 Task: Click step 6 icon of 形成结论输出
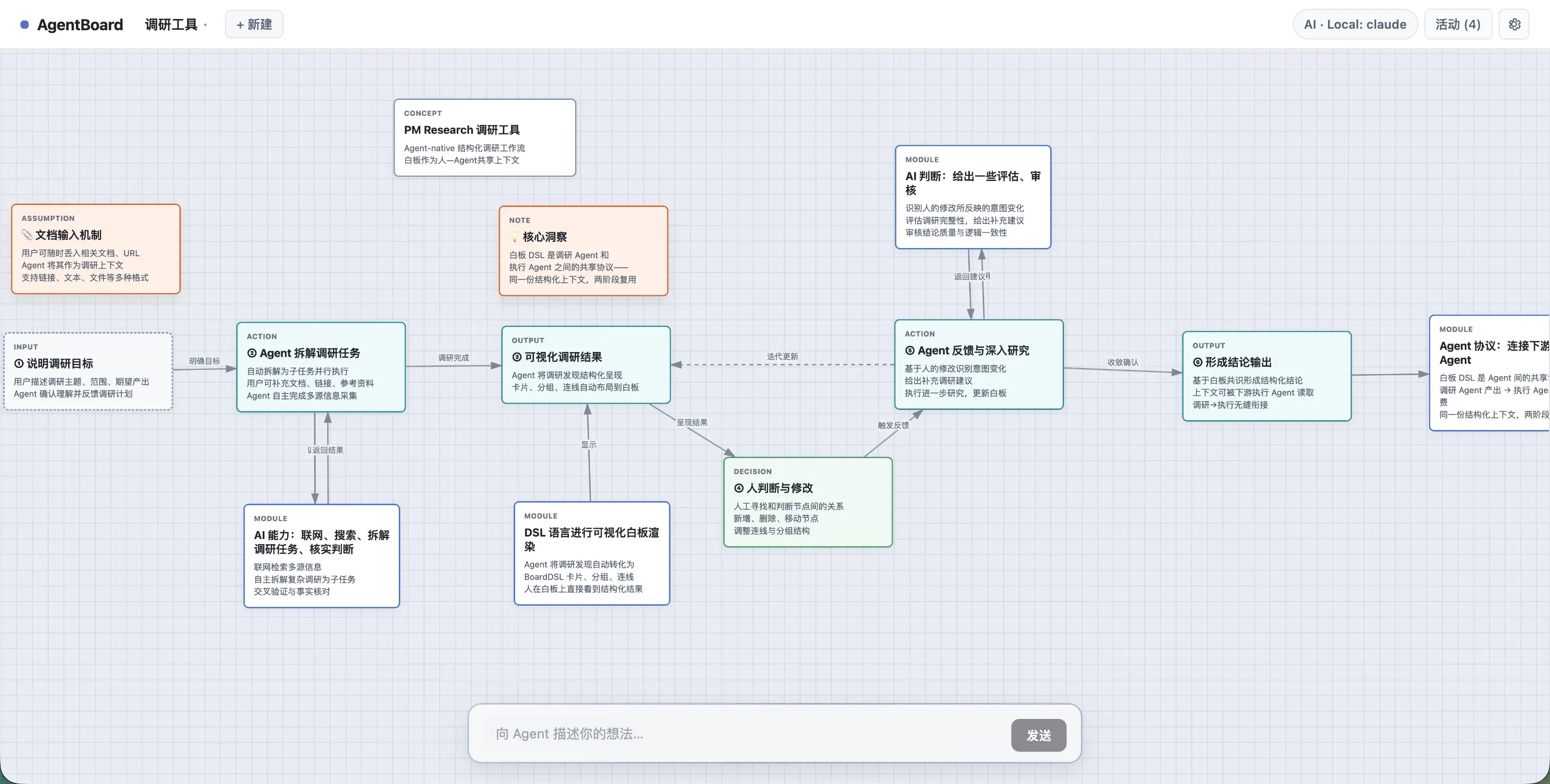click(1197, 362)
